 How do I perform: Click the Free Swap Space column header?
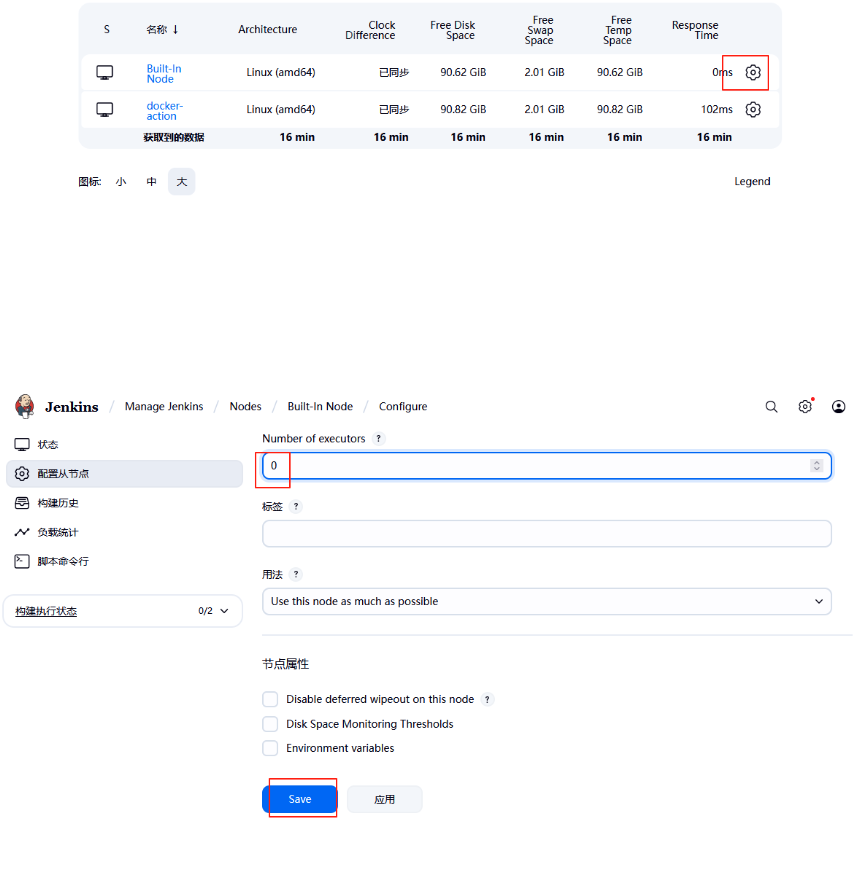click(x=539, y=30)
